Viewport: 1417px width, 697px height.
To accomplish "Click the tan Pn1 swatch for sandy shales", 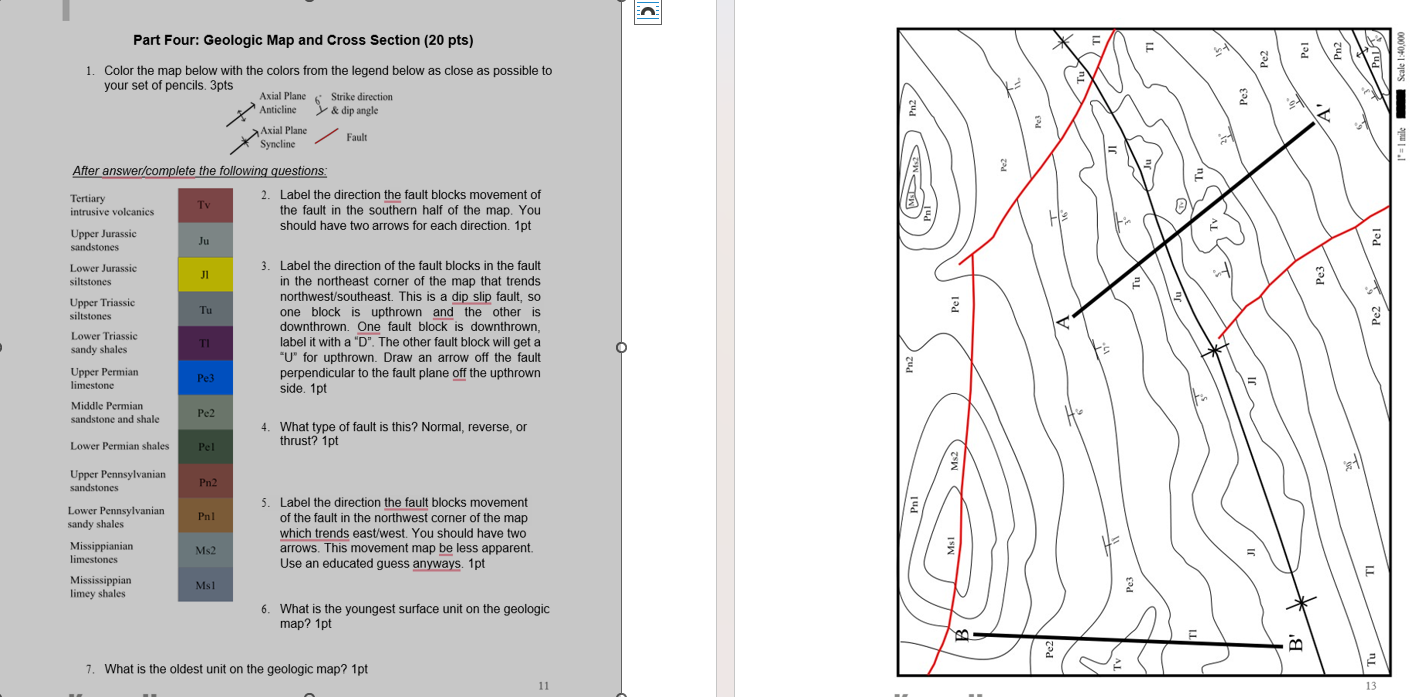I will [x=204, y=516].
